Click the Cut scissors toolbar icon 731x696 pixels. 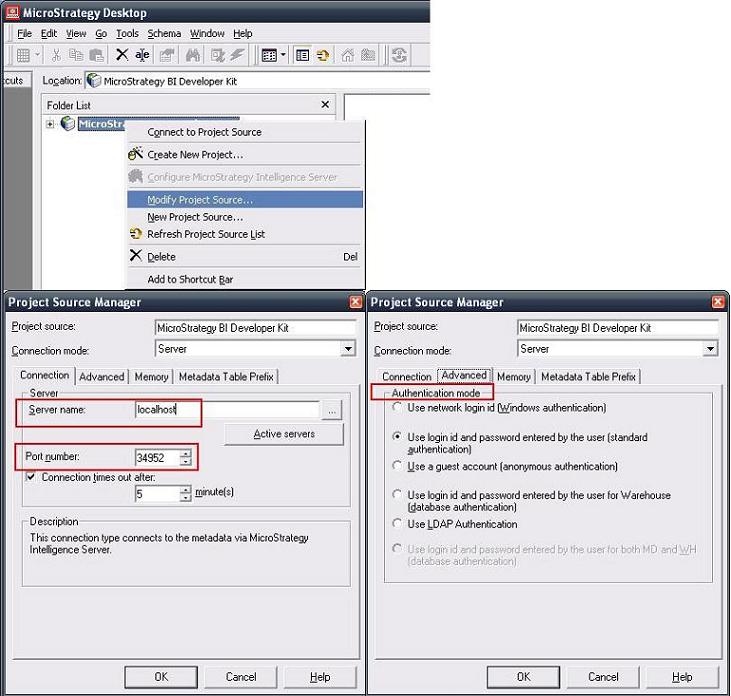(x=57, y=56)
